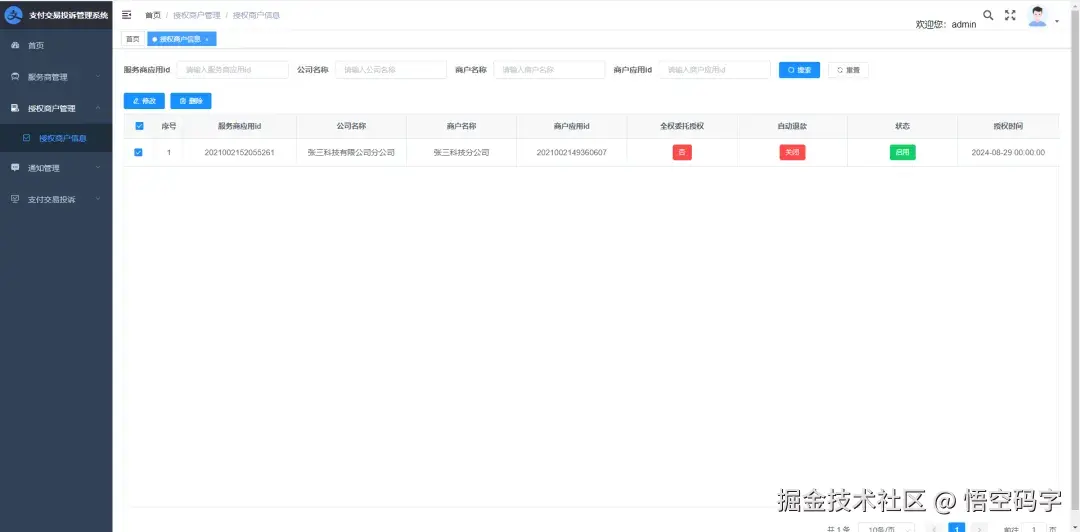This screenshot has height=532, width=1080.
Task: Focus the 商户名称 input field
Action: (x=550, y=70)
